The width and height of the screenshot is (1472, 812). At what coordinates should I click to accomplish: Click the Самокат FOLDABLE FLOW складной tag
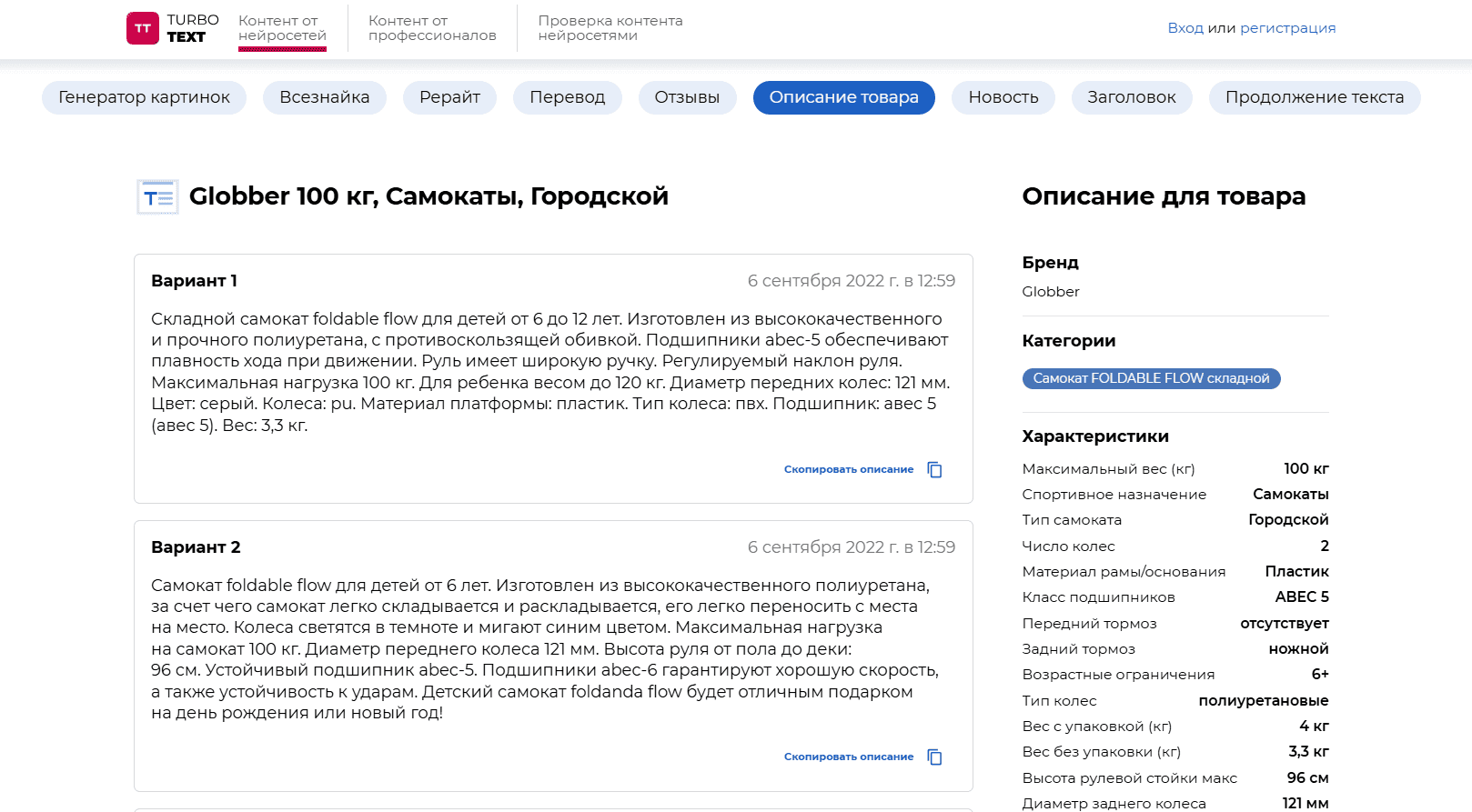1151,378
